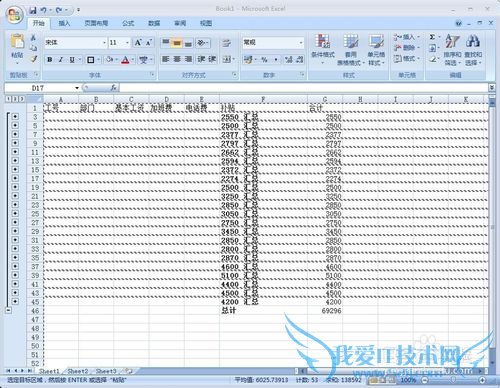Image resolution: width=500 pixels, height=388 pixels.
Task: Apply bottom vertical alignment
Action: [188, 43]
